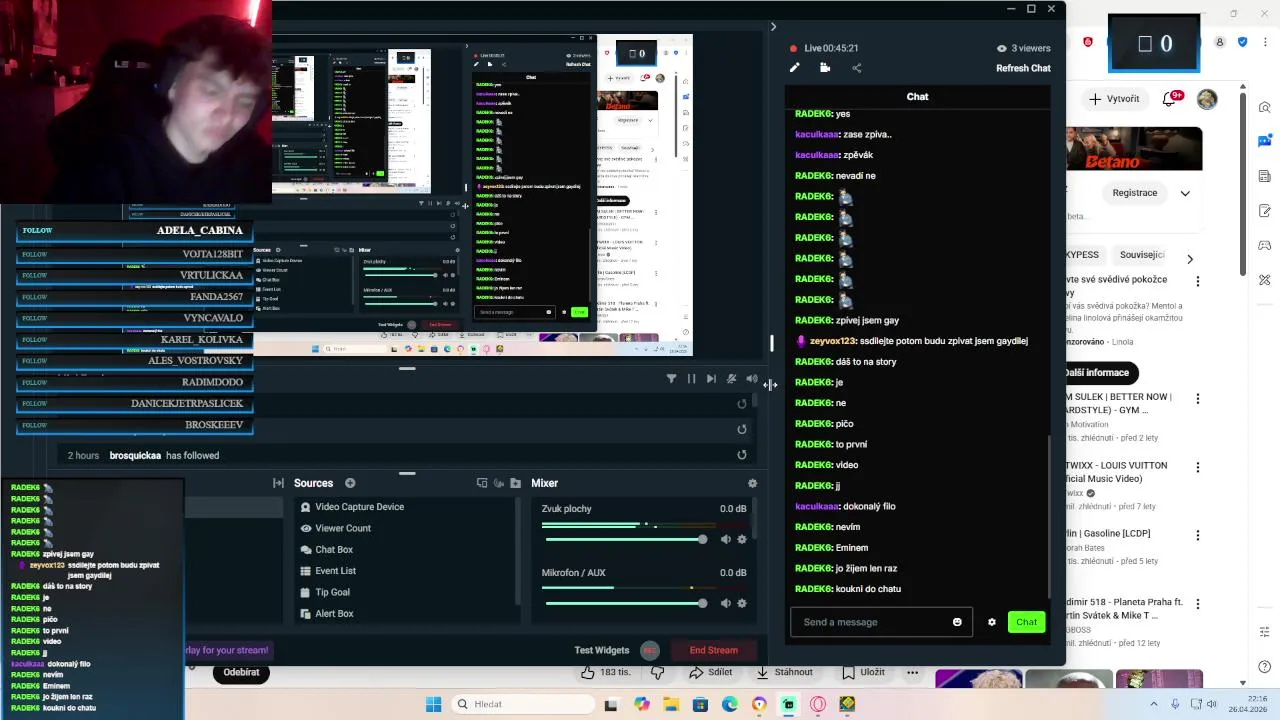
Task: Open options menu for Louis Vuitton video
Action: pos(1197,468)
